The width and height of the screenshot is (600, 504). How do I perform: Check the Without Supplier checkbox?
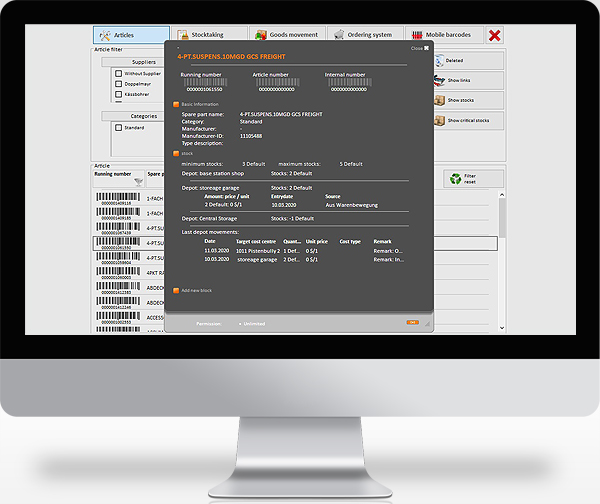pyautogui.click(x=119, y=74)
